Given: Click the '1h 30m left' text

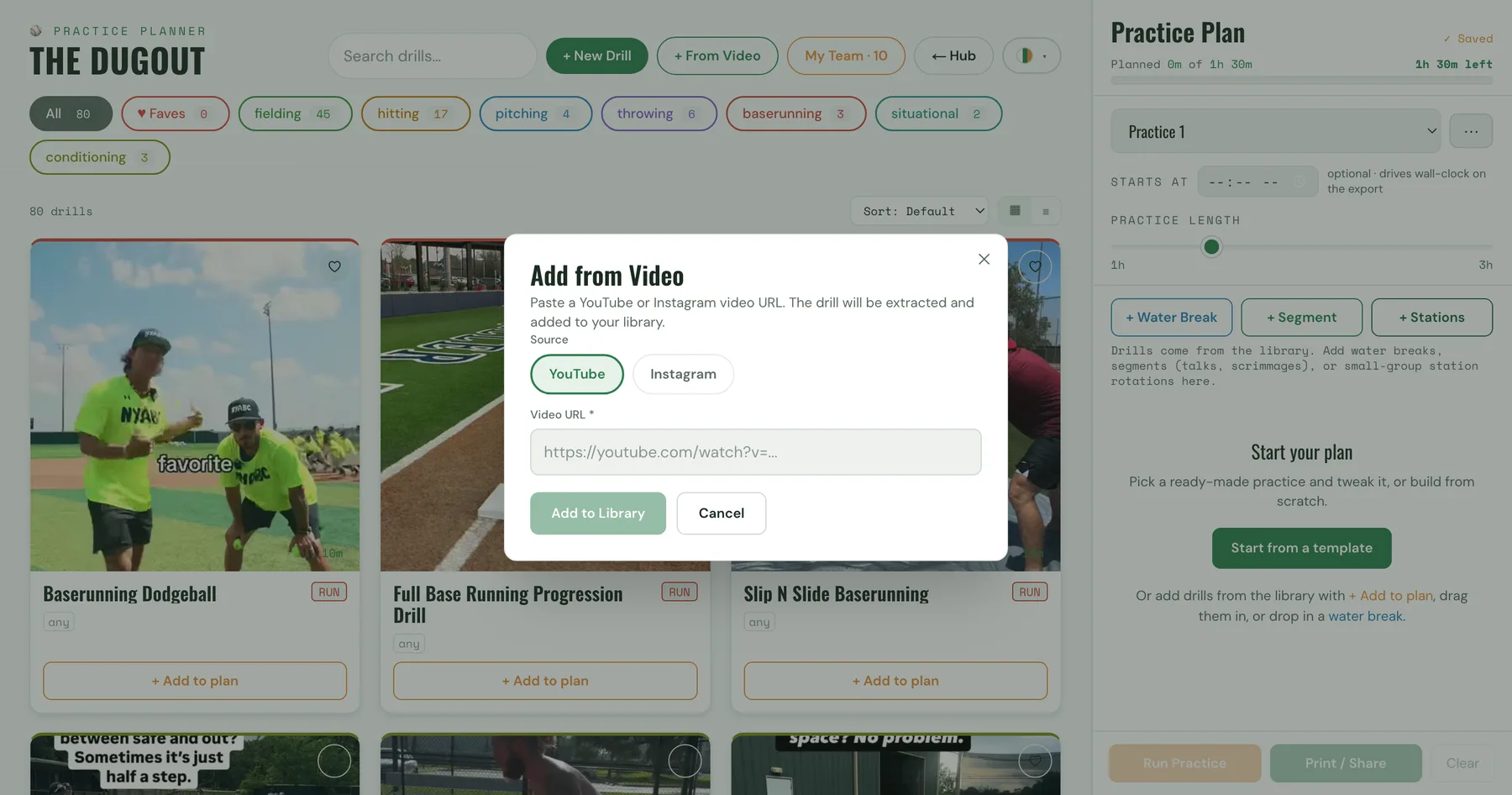Looking at the screenshot, I should (x=1453, y=64).
